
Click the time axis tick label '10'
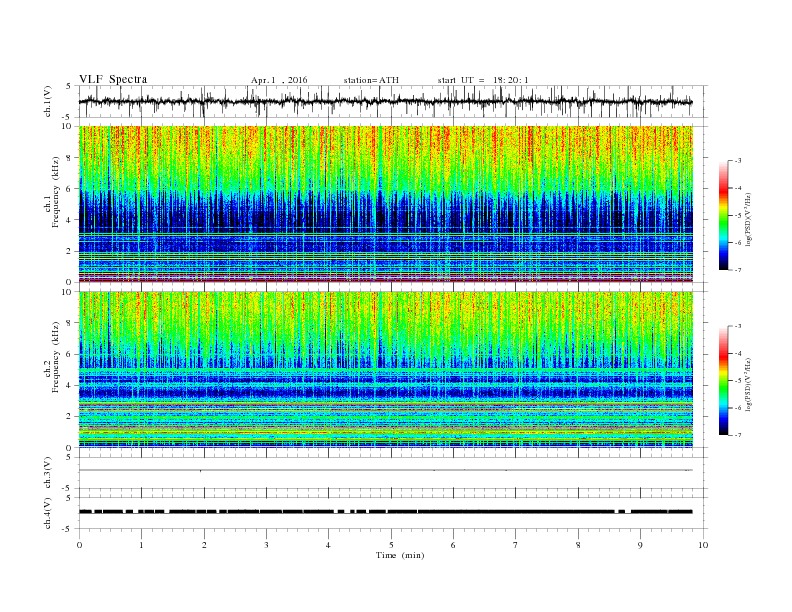(703, 545)
